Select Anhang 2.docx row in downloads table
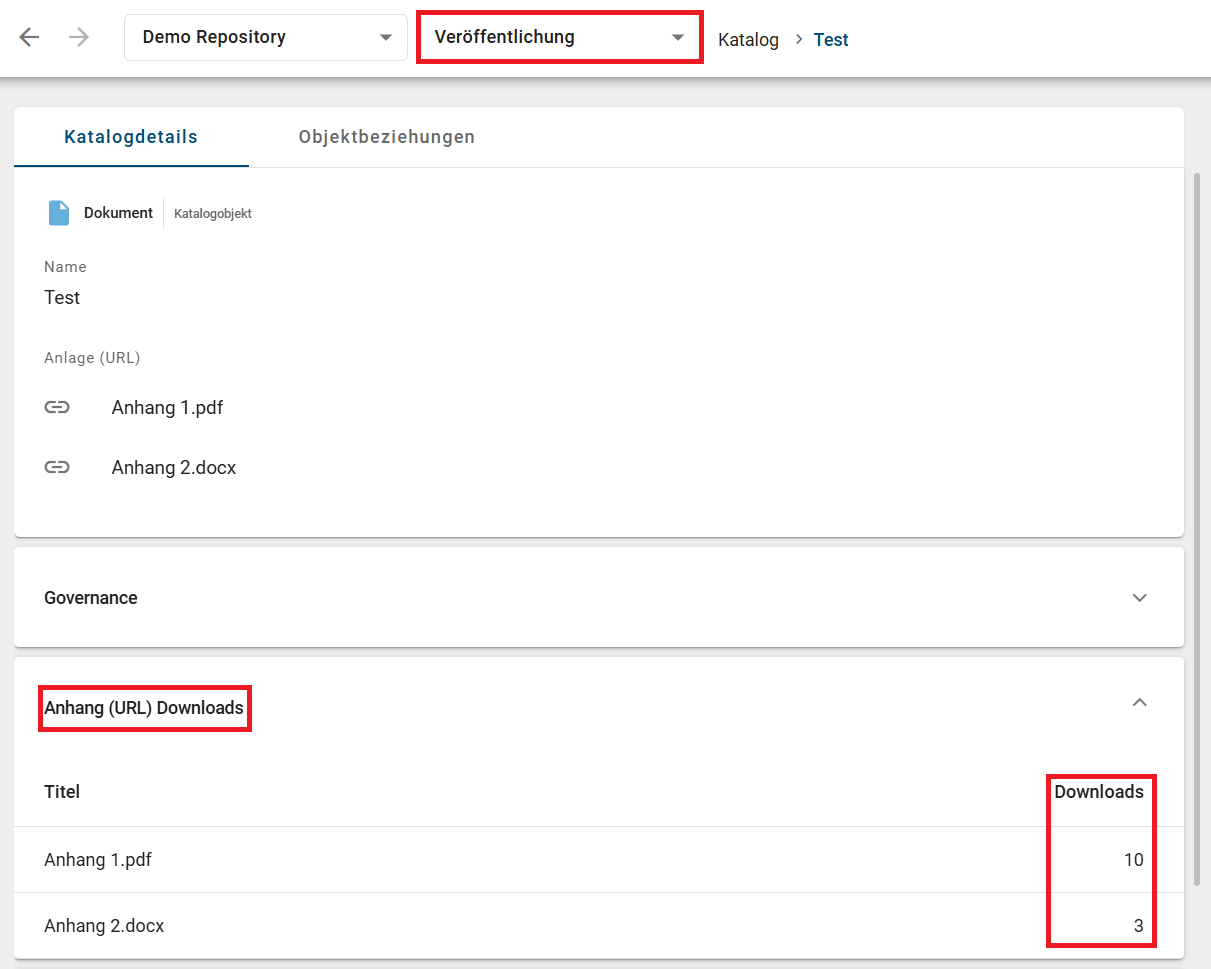 click(104, 926)
